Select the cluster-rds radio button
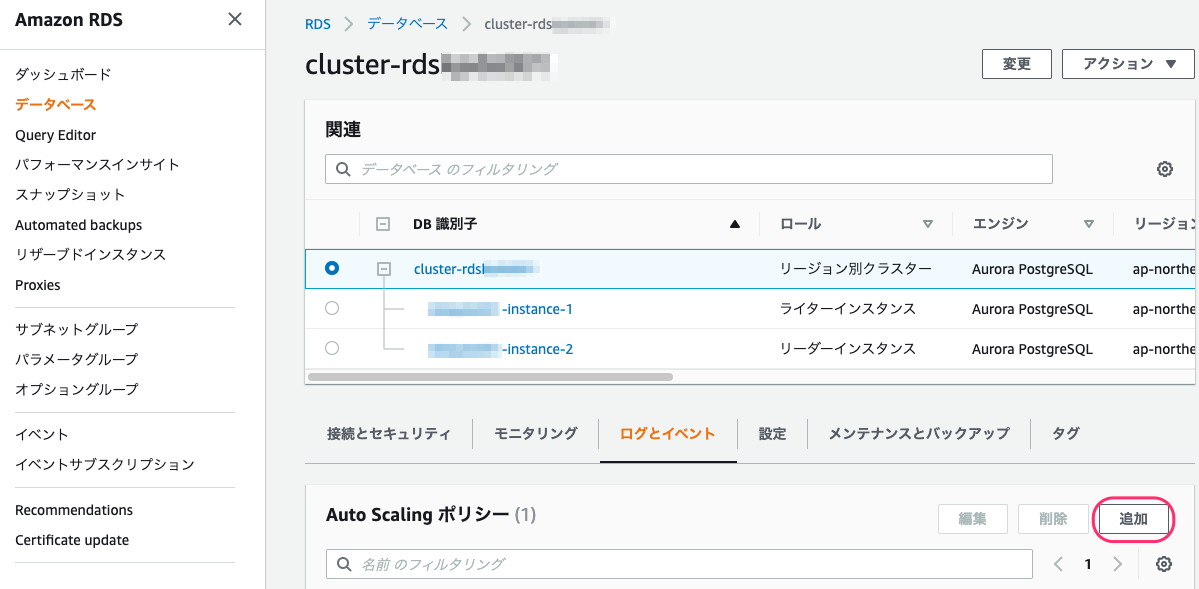The width and height of the screenshot is (1199, 589). pos(332,268)
